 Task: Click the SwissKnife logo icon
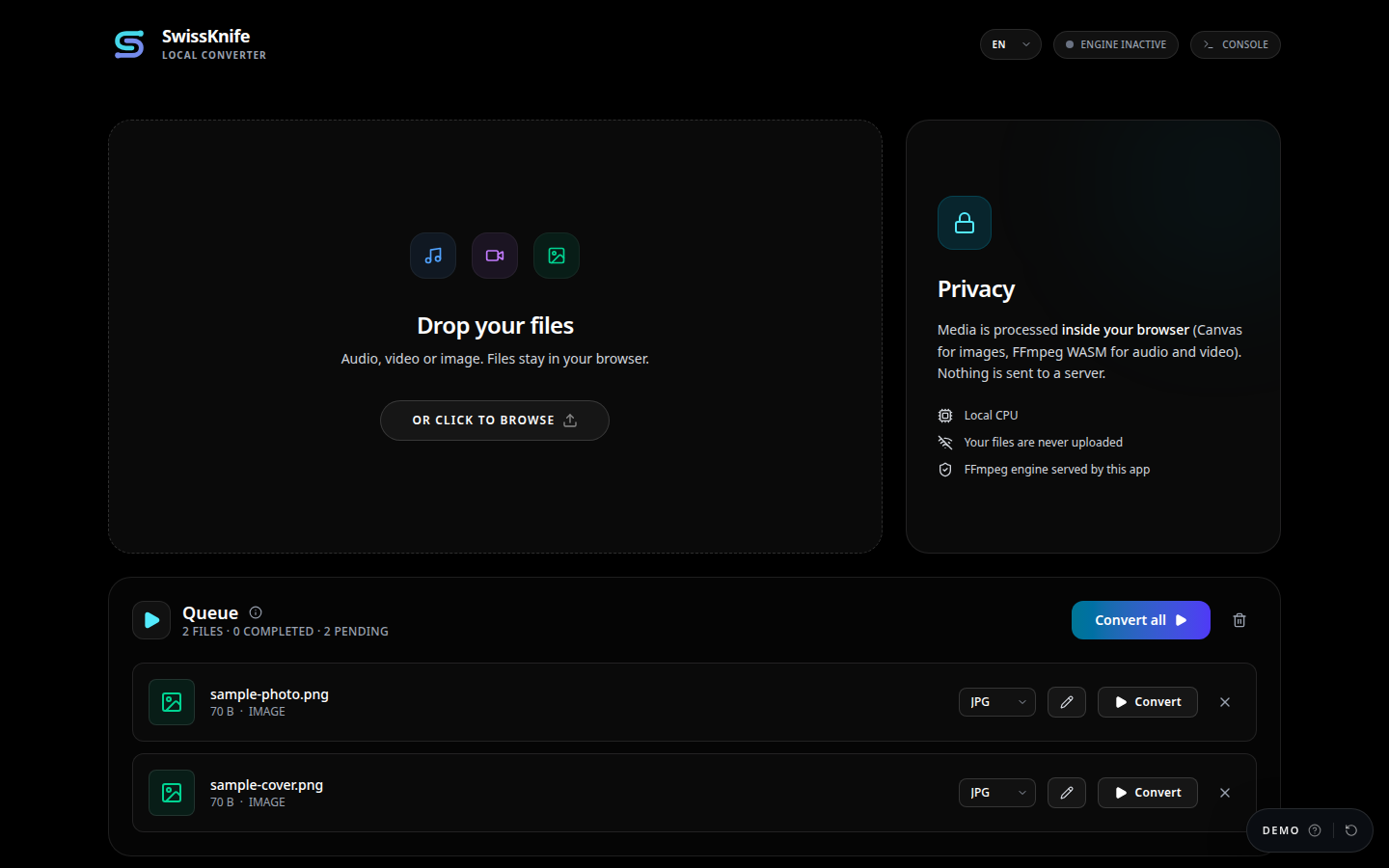129,44
